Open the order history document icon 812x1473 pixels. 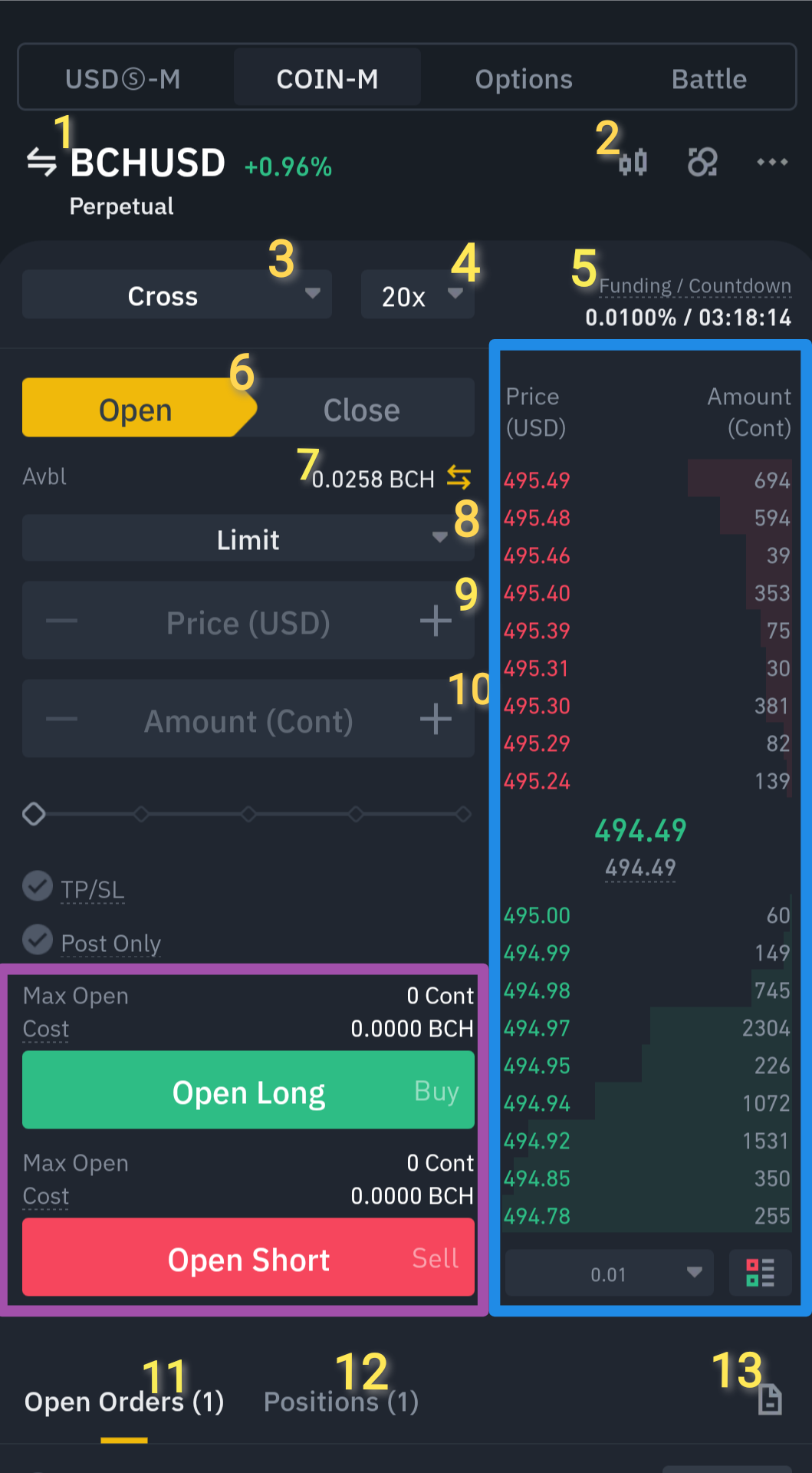click(770, 1399)
